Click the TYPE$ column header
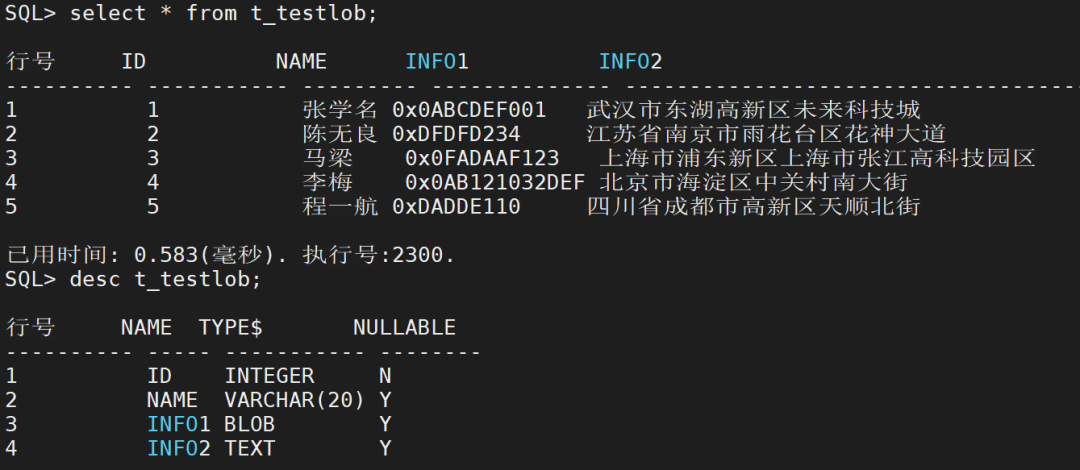1080x470 pixels. tap(231, 328)
